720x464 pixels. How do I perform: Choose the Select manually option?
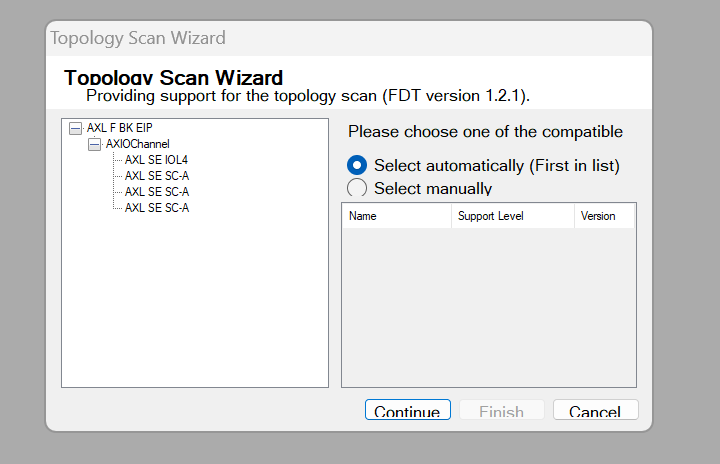coord(419,188)
